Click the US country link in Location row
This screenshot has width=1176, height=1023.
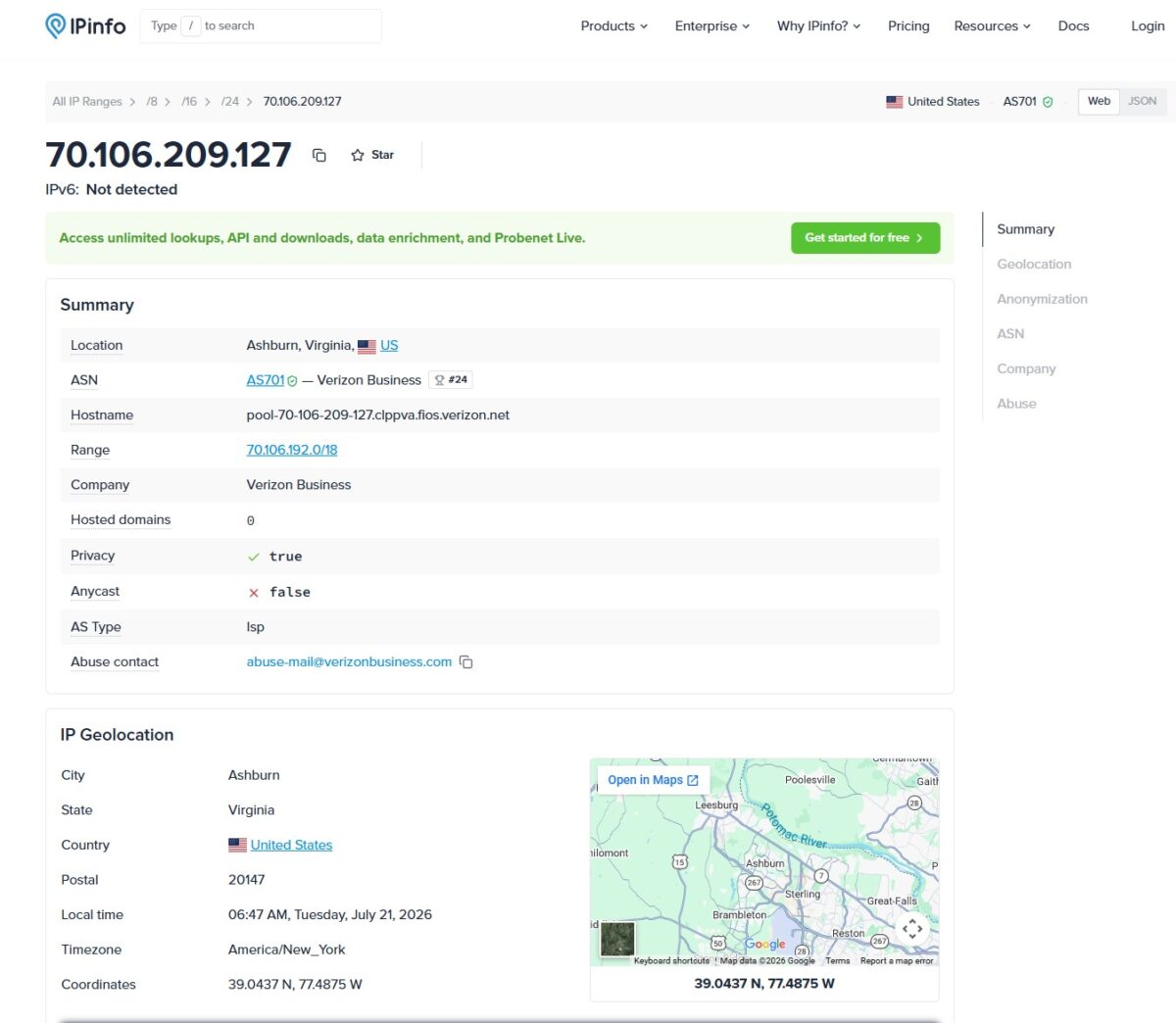coord(389,346)
